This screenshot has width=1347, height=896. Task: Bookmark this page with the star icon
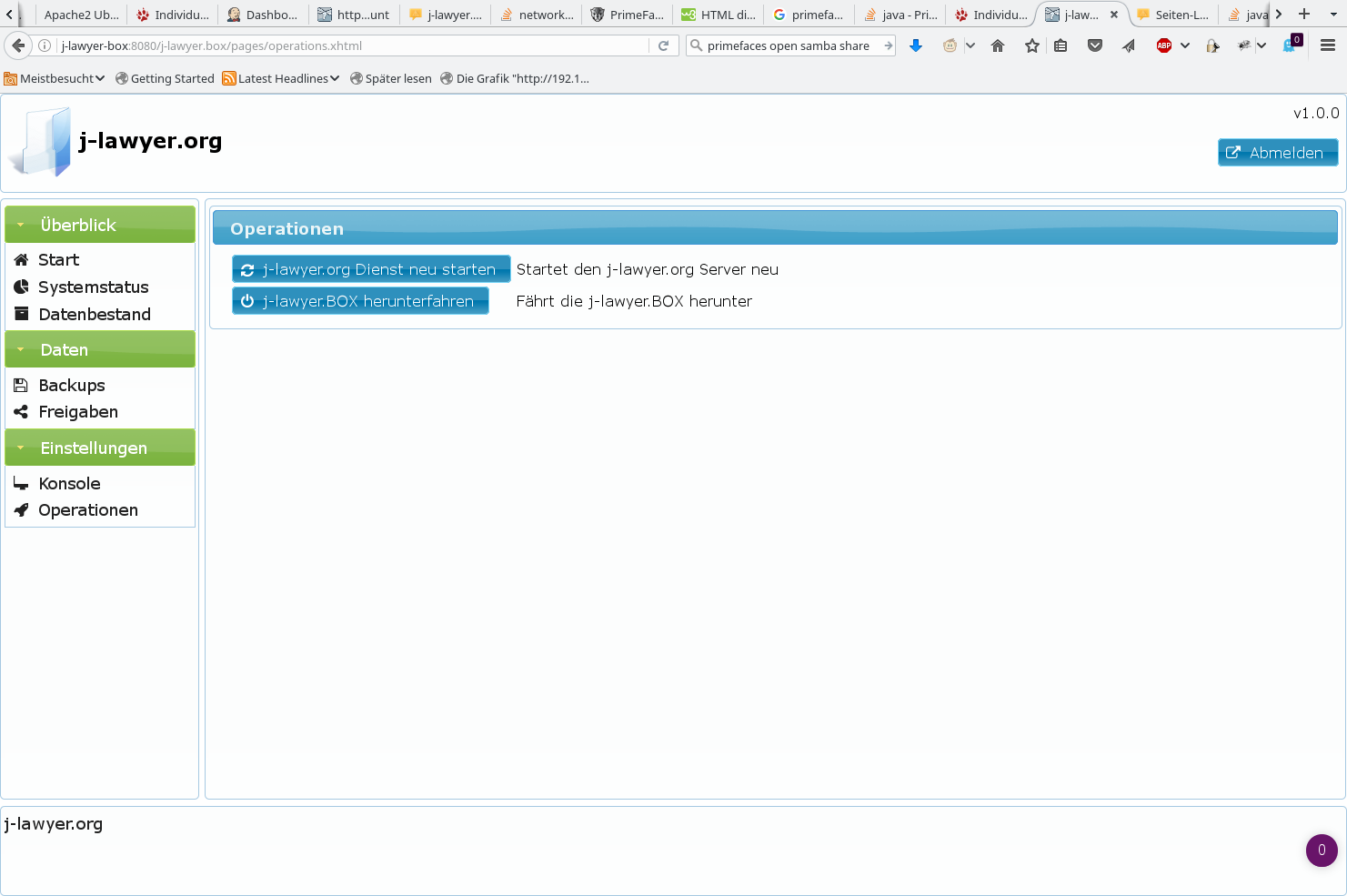click(1031, 45)
